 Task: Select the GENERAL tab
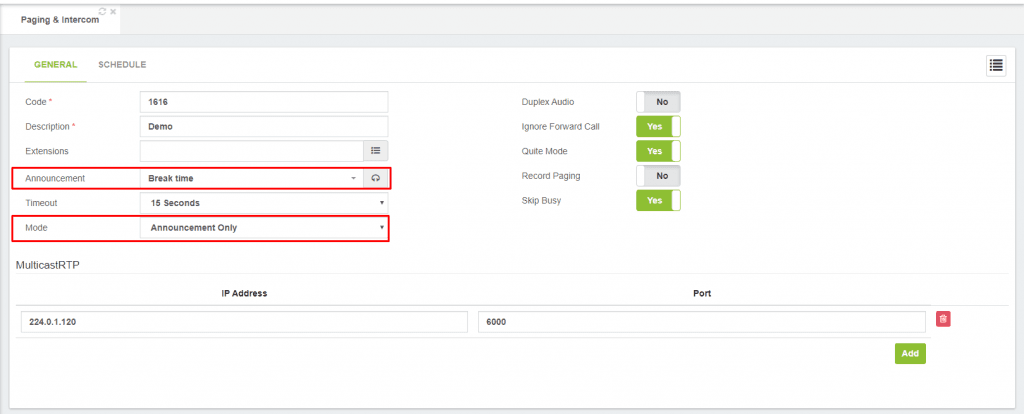tap(56, 65)
